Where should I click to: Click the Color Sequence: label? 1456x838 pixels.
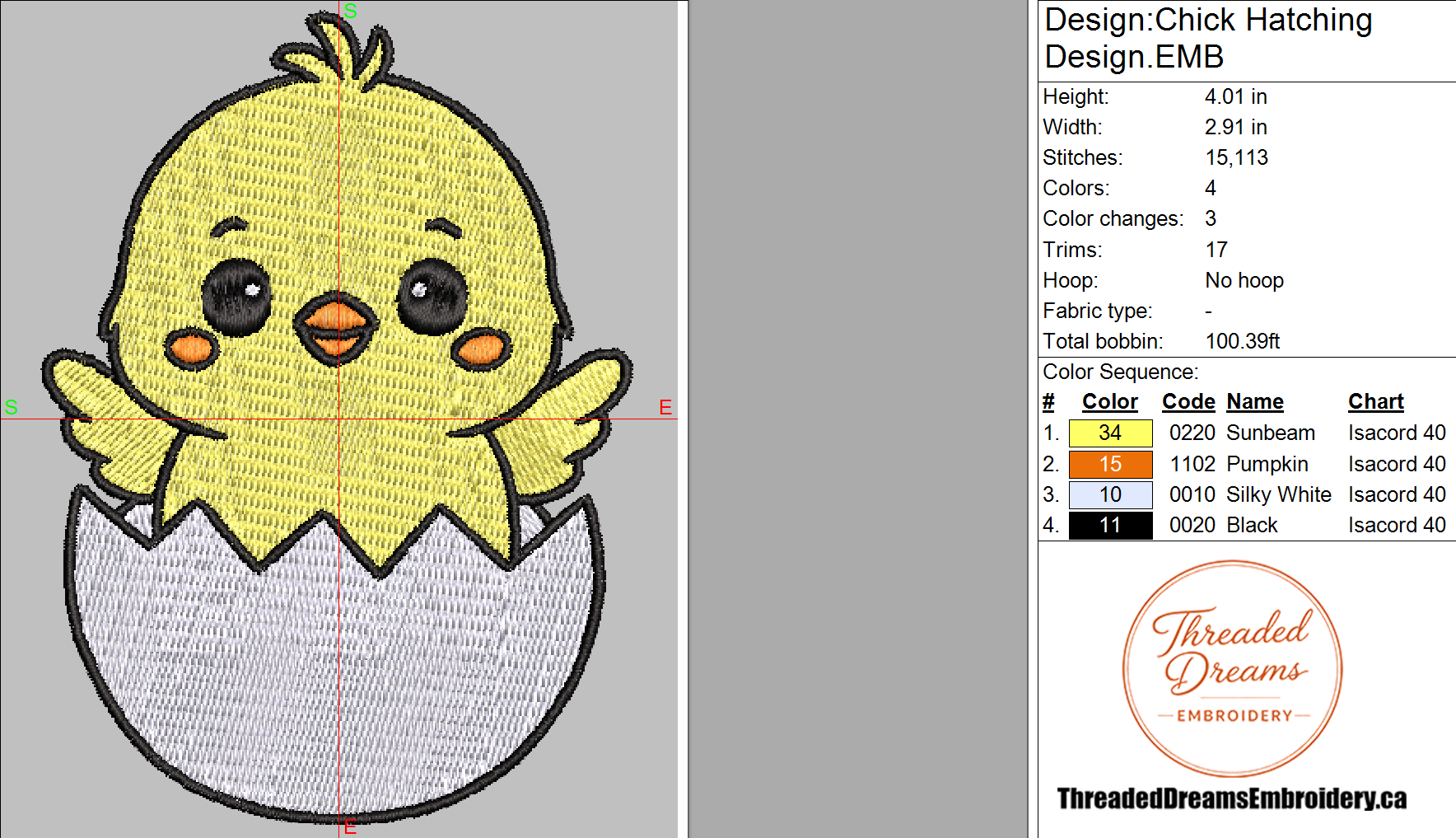pyautogui.click(x=1121, y=372)
